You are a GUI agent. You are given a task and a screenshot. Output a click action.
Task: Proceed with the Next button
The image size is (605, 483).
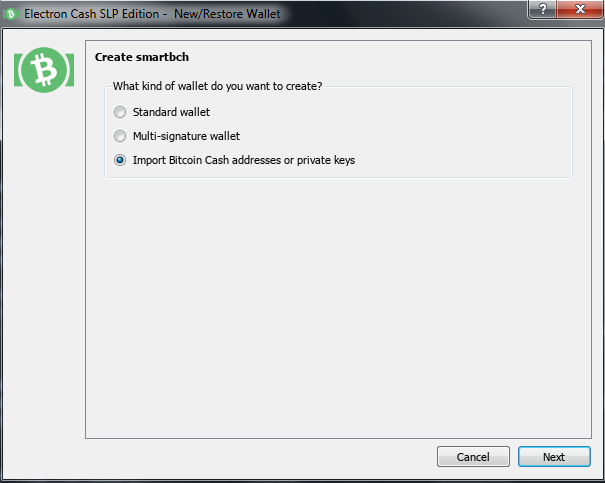(x=554, y=457)
